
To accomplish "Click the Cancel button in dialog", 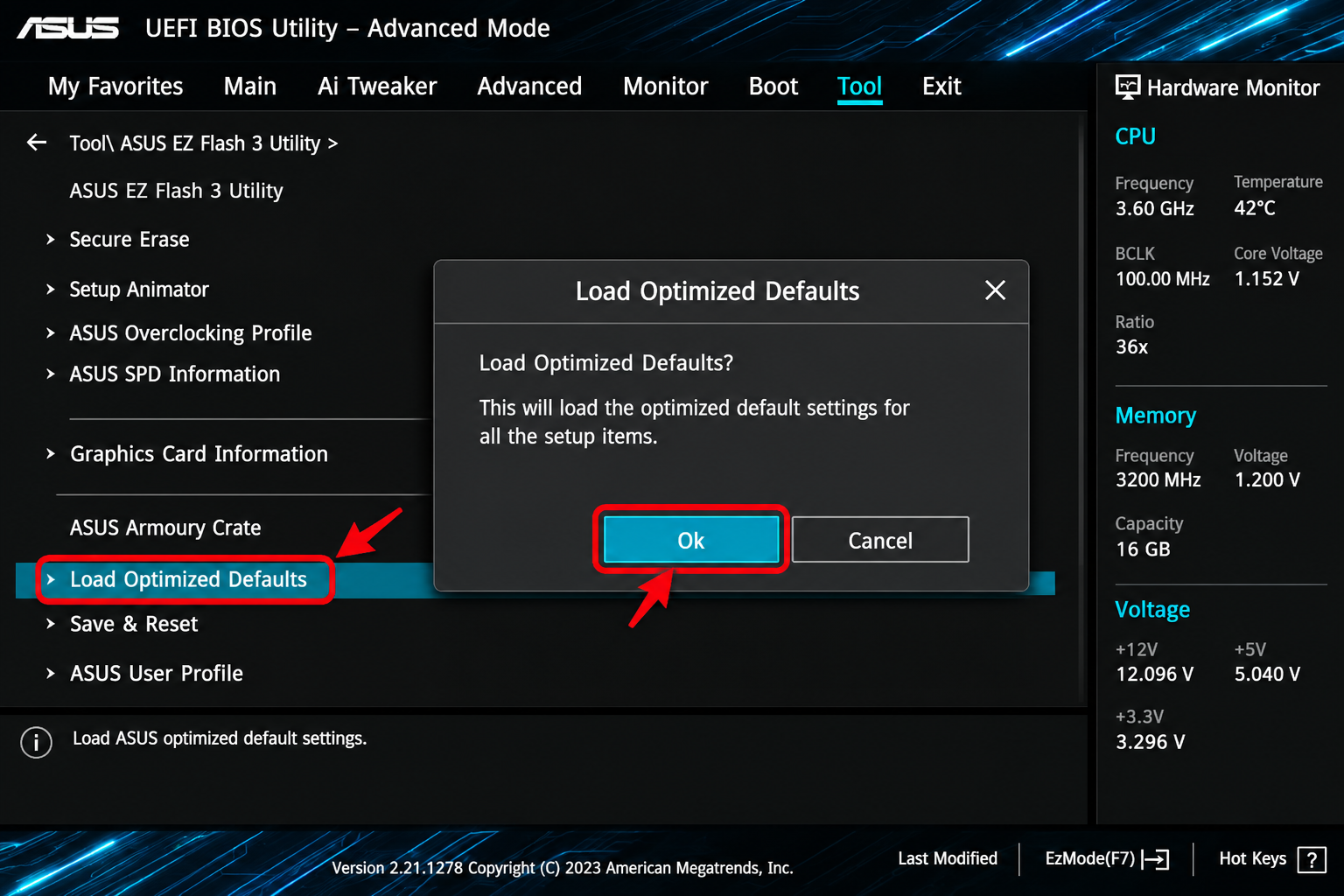I will pos(880,540).
